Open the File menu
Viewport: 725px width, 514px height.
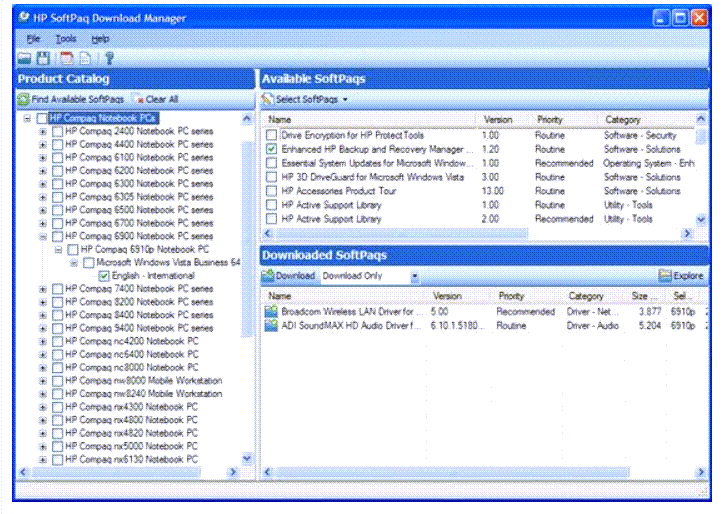point(33,39)
